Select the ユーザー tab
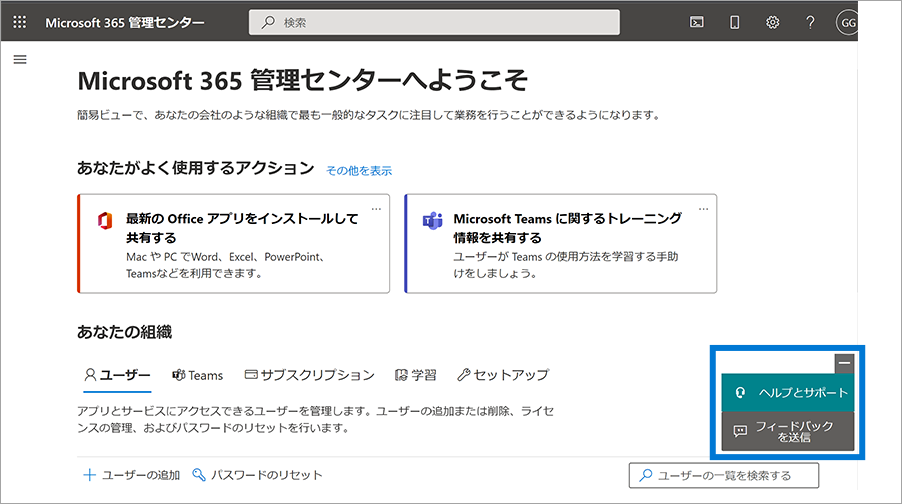 pyautogui.click(x=117, y=375)
